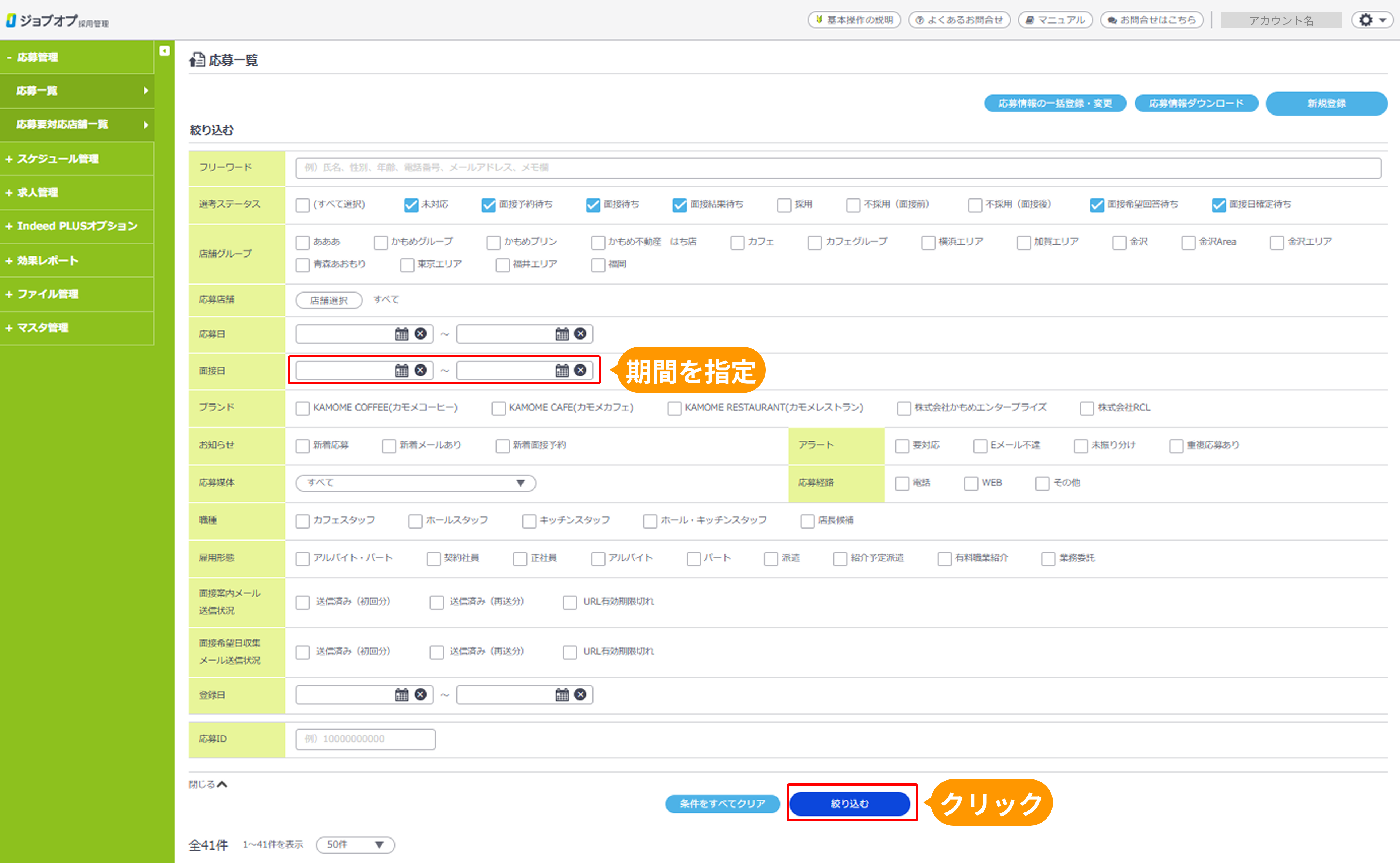Open the 50件 display count dropdown

coord(355,845)
